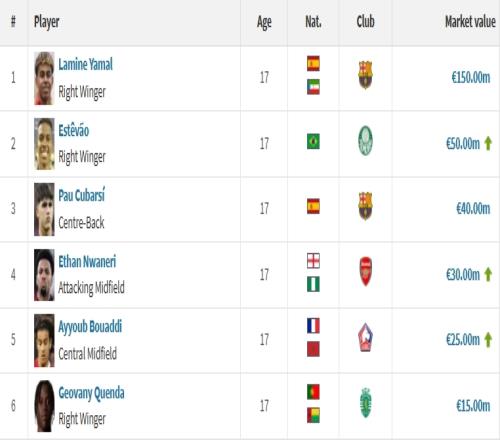Screen dimensions: 500x440
Task: Click the France flag for Ayyoub Bouaddi
Action: (x=313, y=326)
